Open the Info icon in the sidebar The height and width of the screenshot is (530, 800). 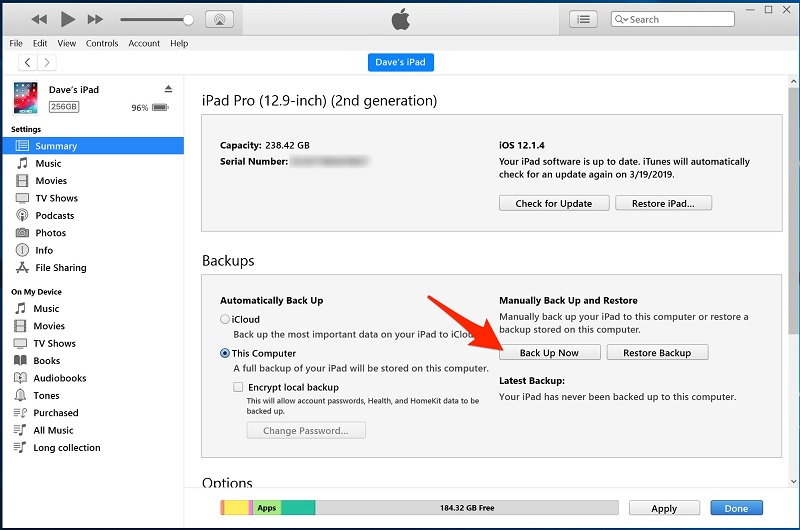(22, 250)
